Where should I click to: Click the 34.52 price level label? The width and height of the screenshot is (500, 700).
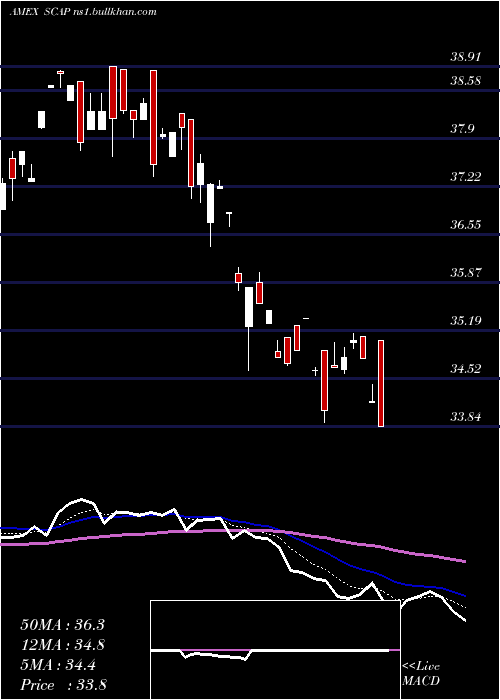[x=465, y=369]
